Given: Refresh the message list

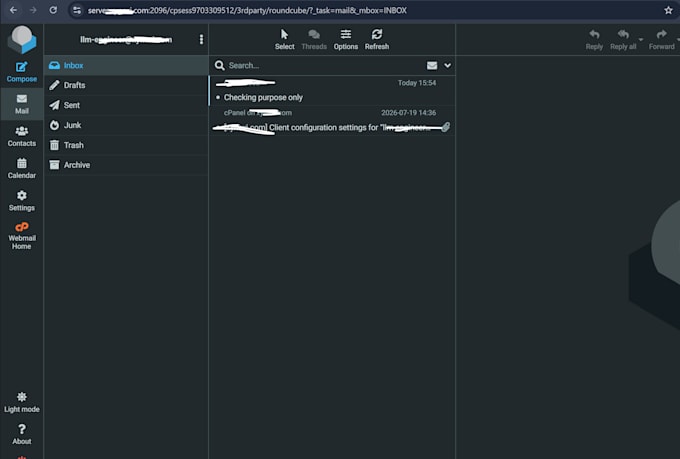Looking at the screenshot, I should point(377,39).
